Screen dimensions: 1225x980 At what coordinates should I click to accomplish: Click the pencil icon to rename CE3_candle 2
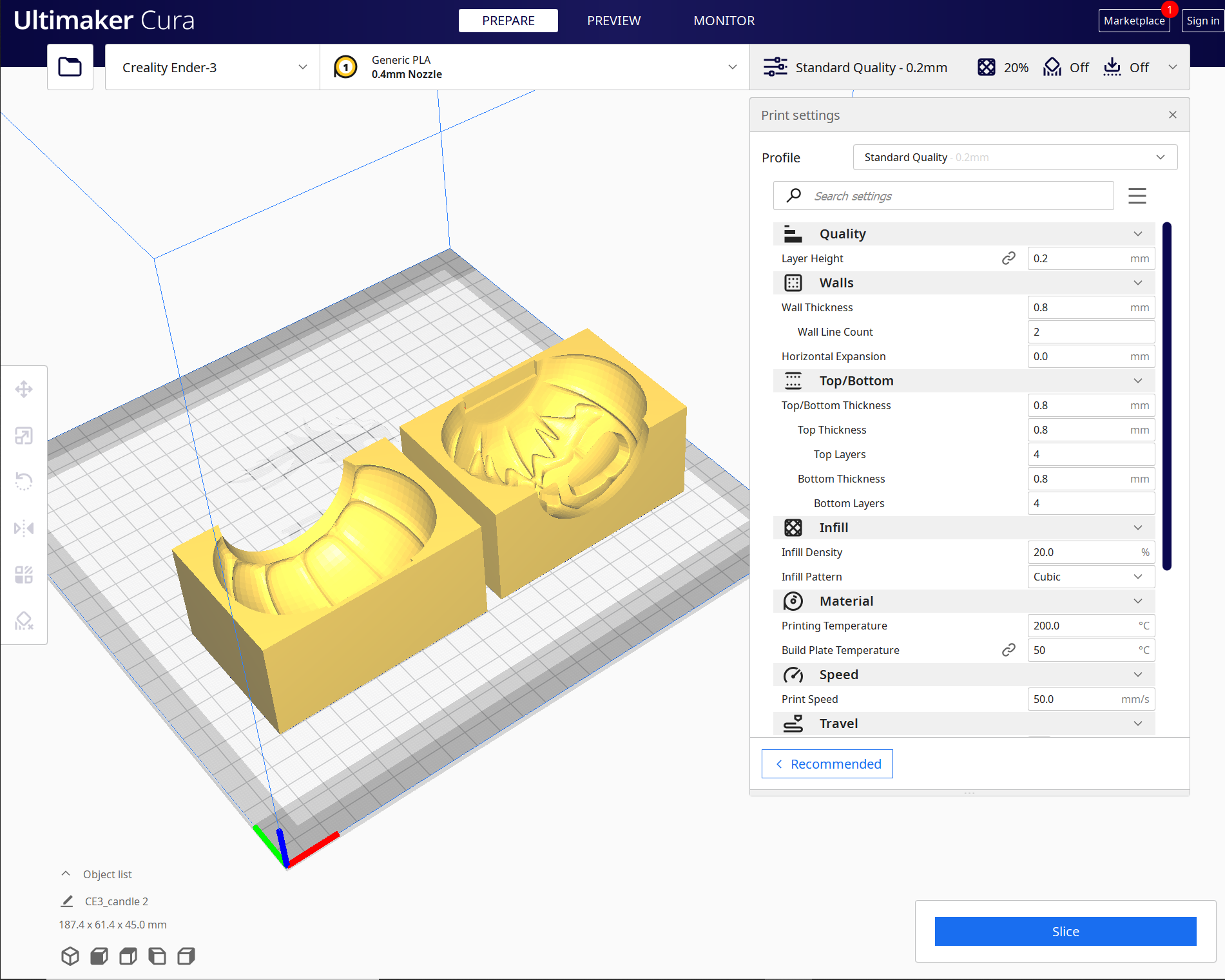67,901
